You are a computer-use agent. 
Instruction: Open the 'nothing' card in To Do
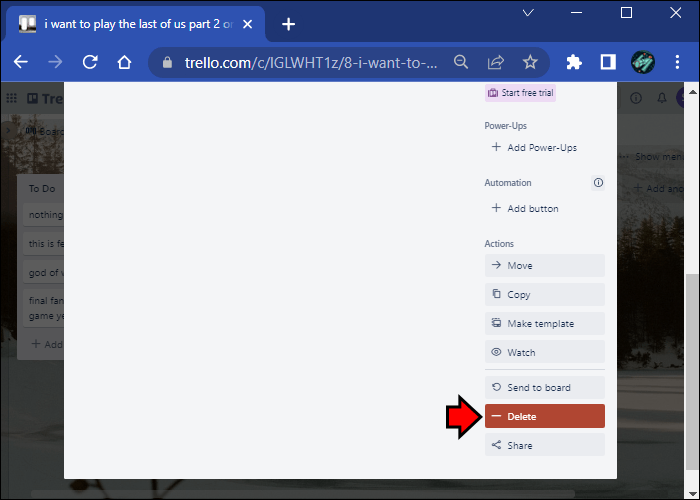pos(44,215)
